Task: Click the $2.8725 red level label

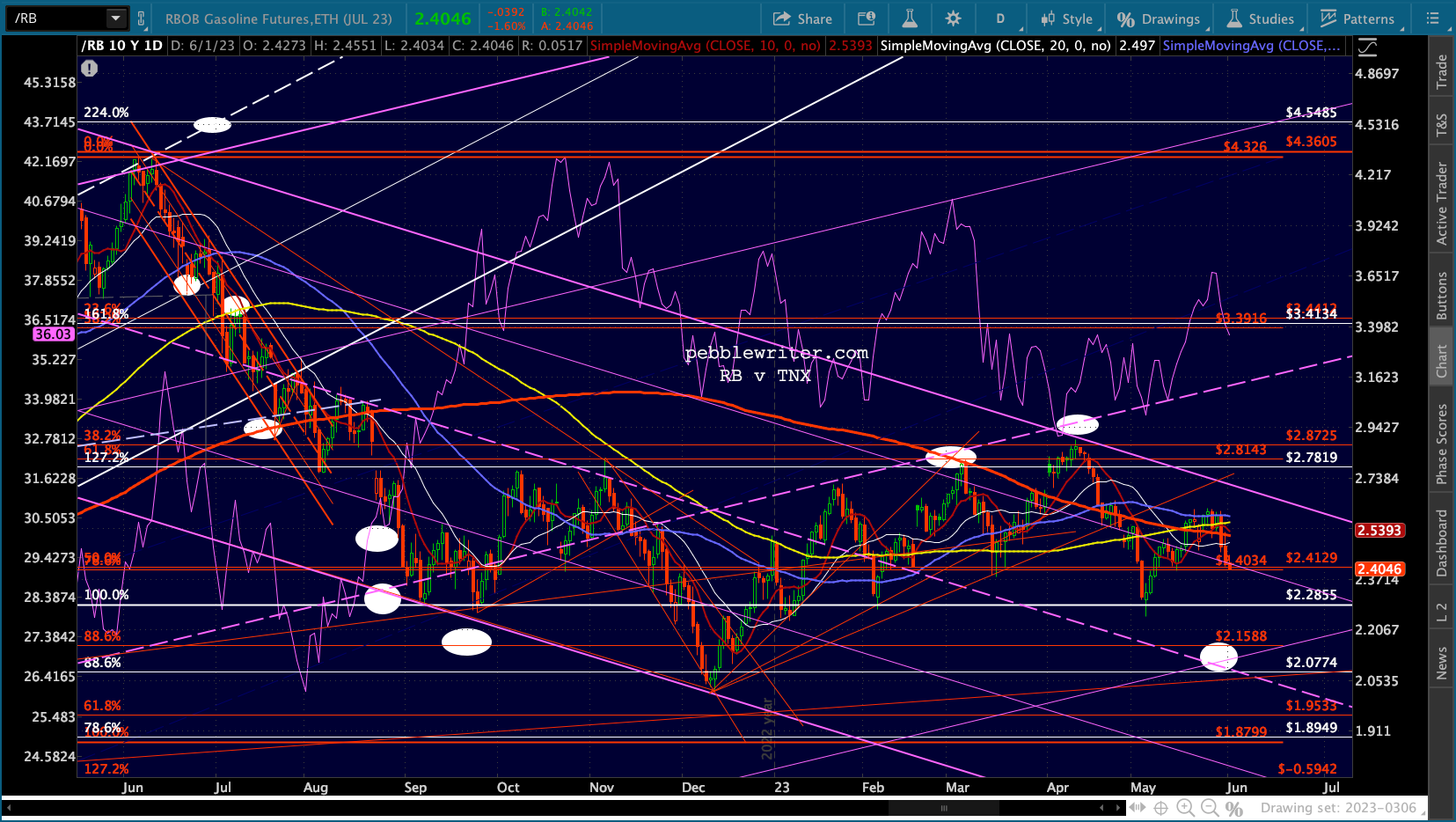Action: [1311, 436]
